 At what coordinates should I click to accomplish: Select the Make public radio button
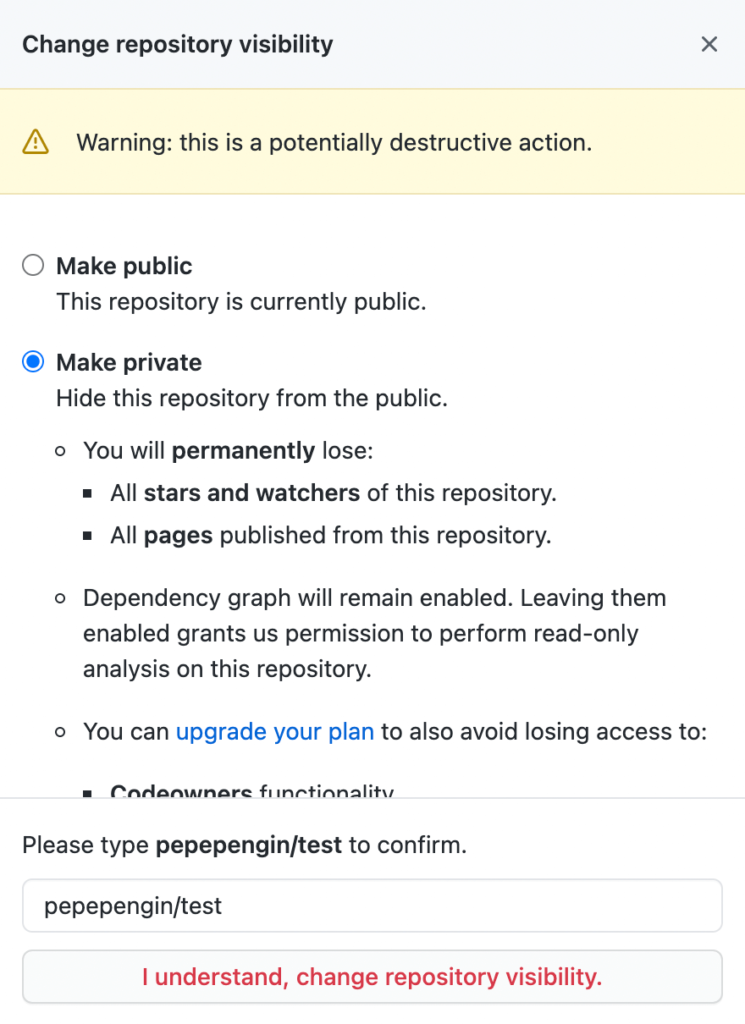[x=33, y=266]
